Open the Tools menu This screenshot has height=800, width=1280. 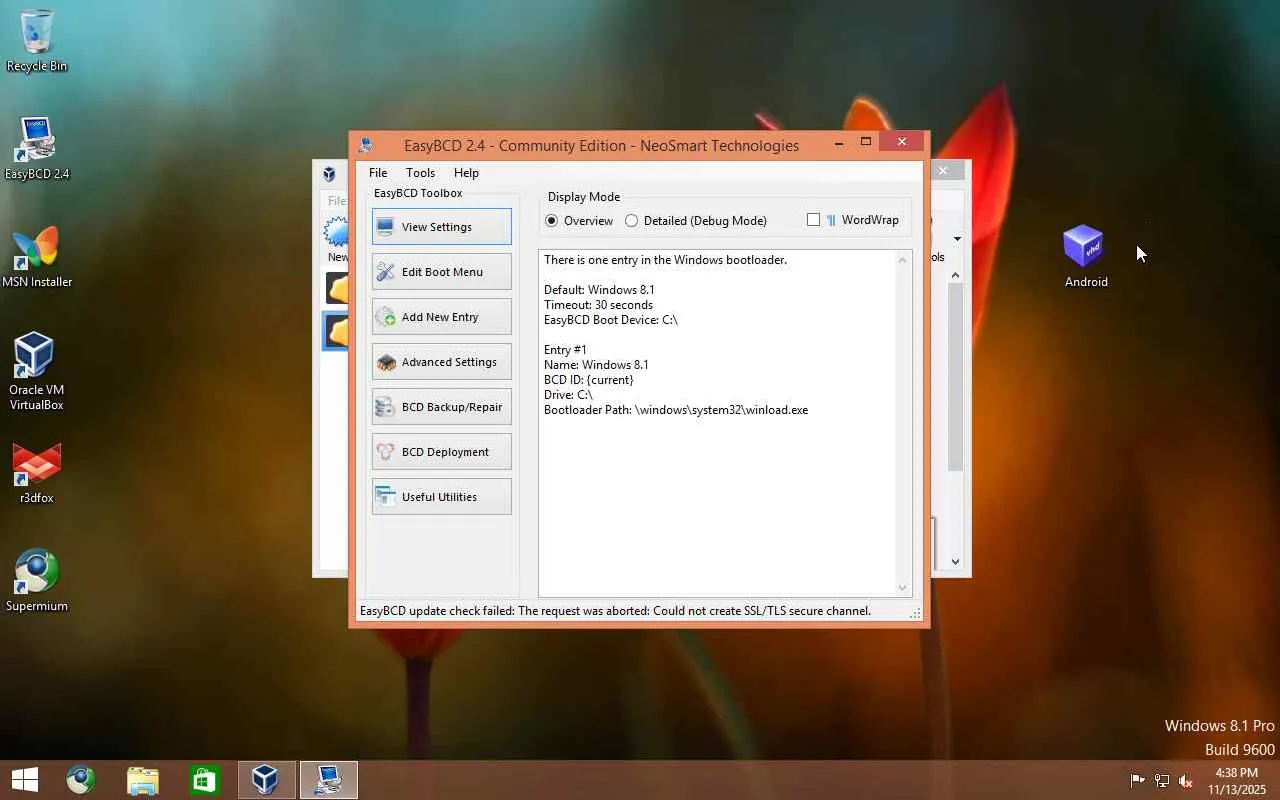(420, 173)
